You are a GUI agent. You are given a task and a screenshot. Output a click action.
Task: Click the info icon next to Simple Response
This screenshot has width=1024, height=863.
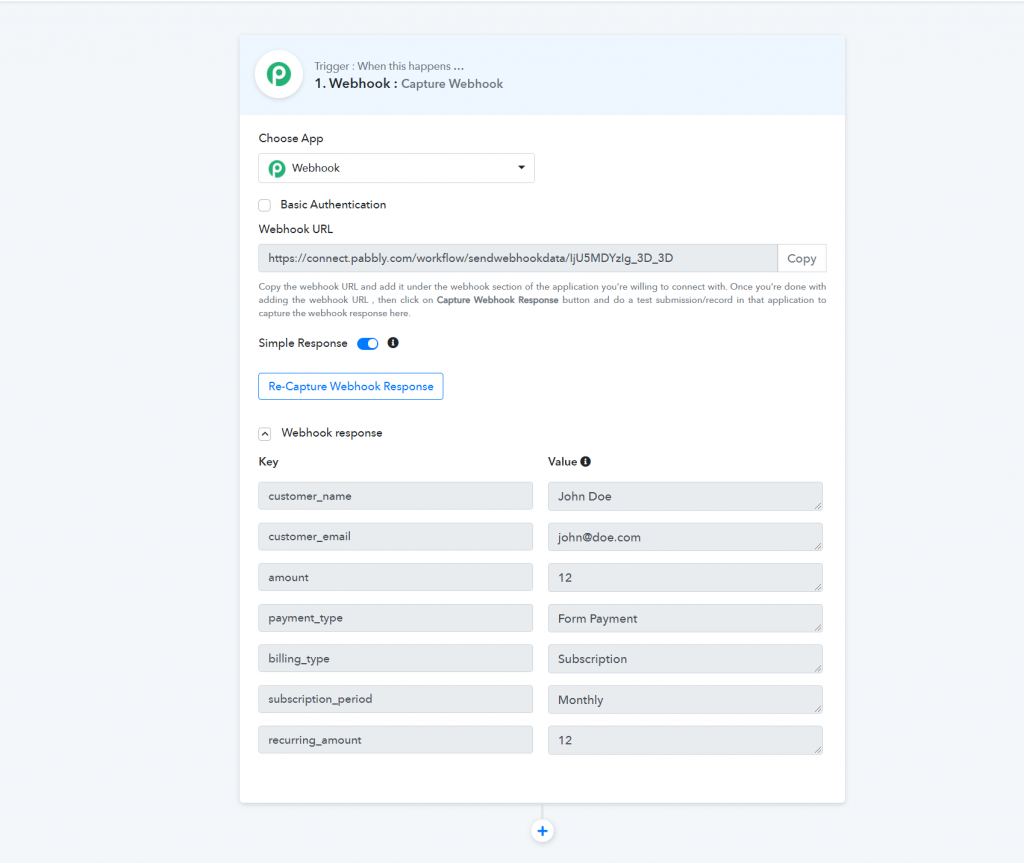tap(392, 343)
